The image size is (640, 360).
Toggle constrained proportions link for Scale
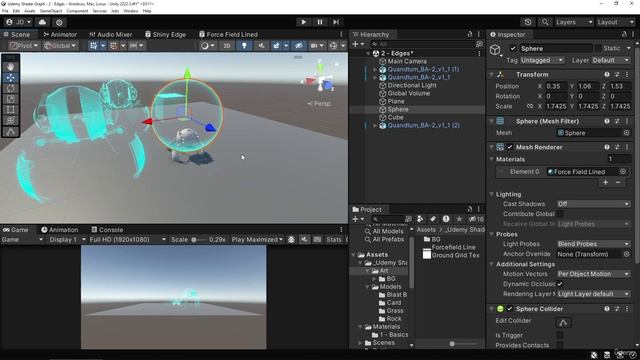point(530,106)
